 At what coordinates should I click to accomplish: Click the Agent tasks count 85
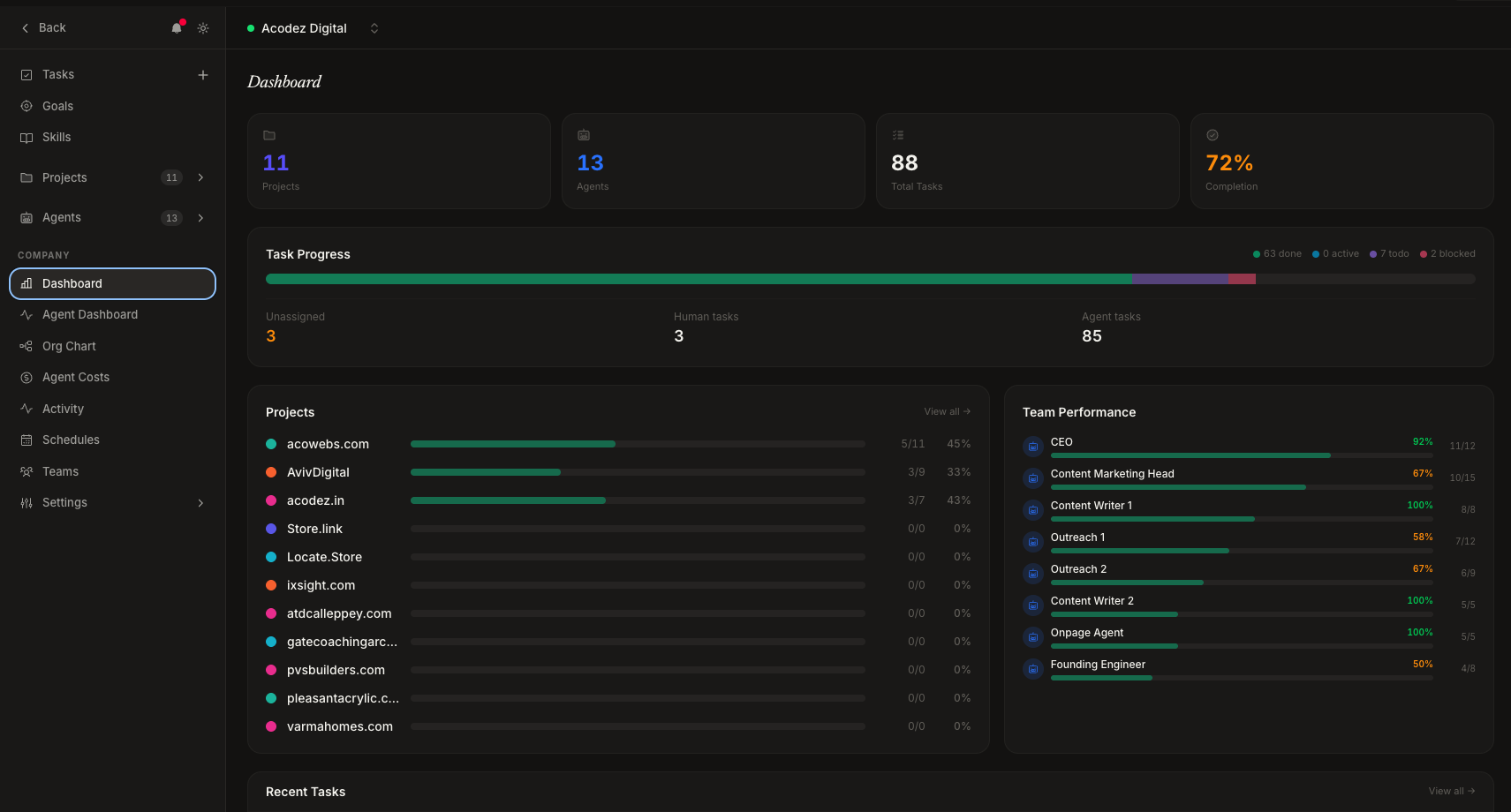pos(1092,336)
